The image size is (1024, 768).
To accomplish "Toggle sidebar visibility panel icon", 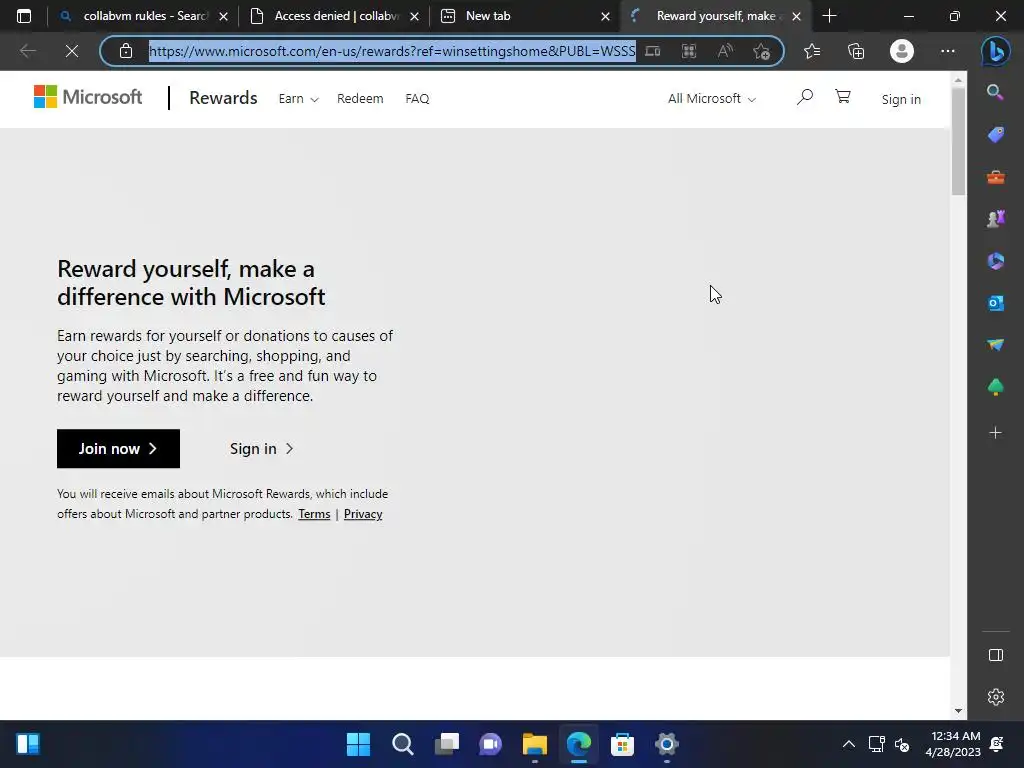I will [995, 655].
